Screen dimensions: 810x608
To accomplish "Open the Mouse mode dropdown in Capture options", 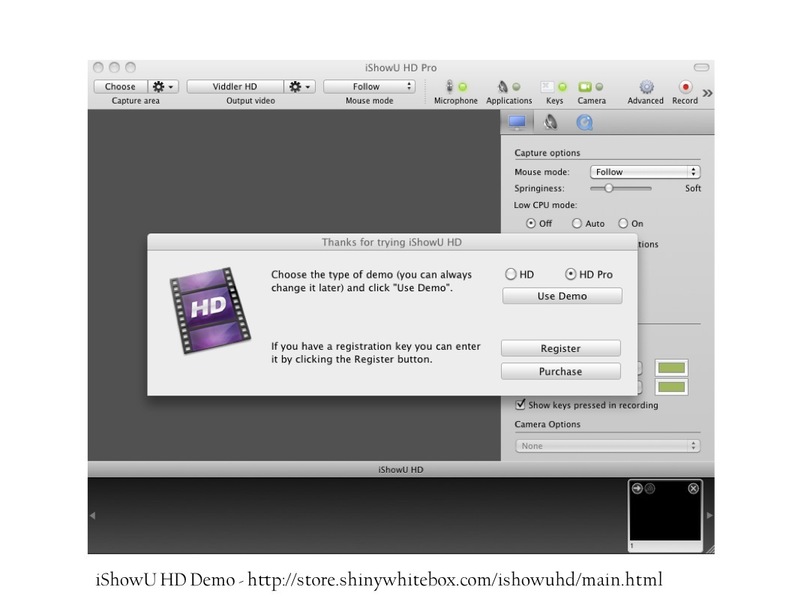I will (x=644, y=172).
